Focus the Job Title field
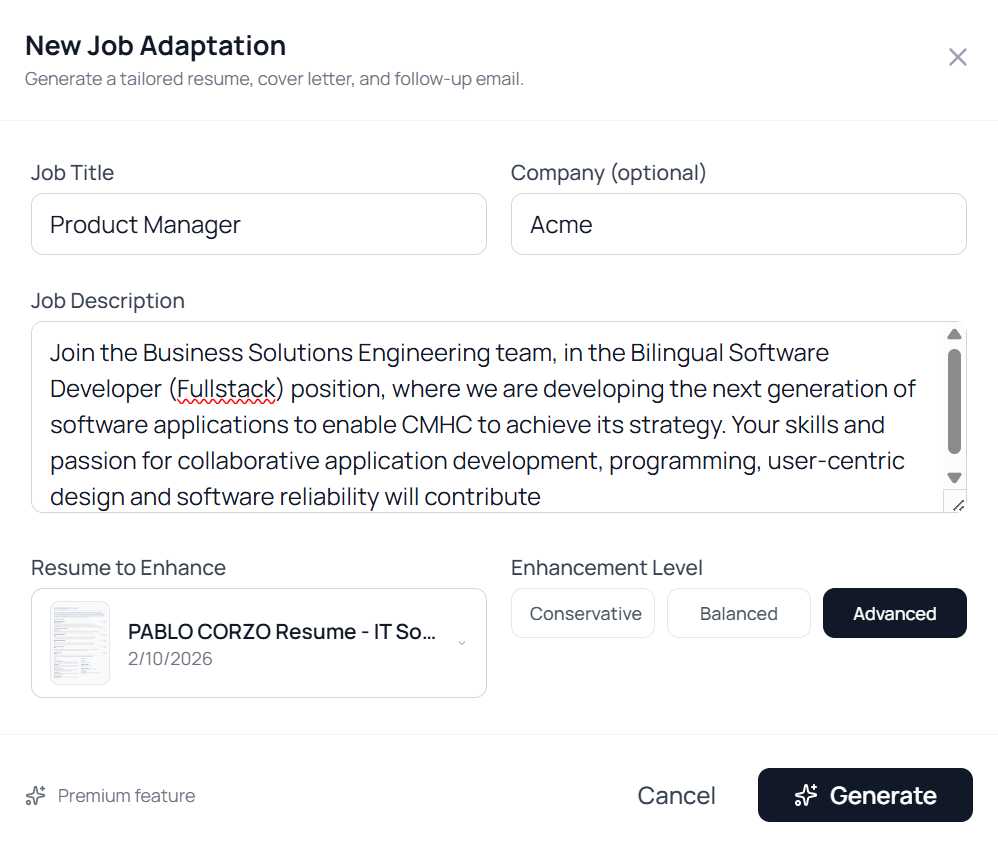Screen dimensions: 998x846 258,224
